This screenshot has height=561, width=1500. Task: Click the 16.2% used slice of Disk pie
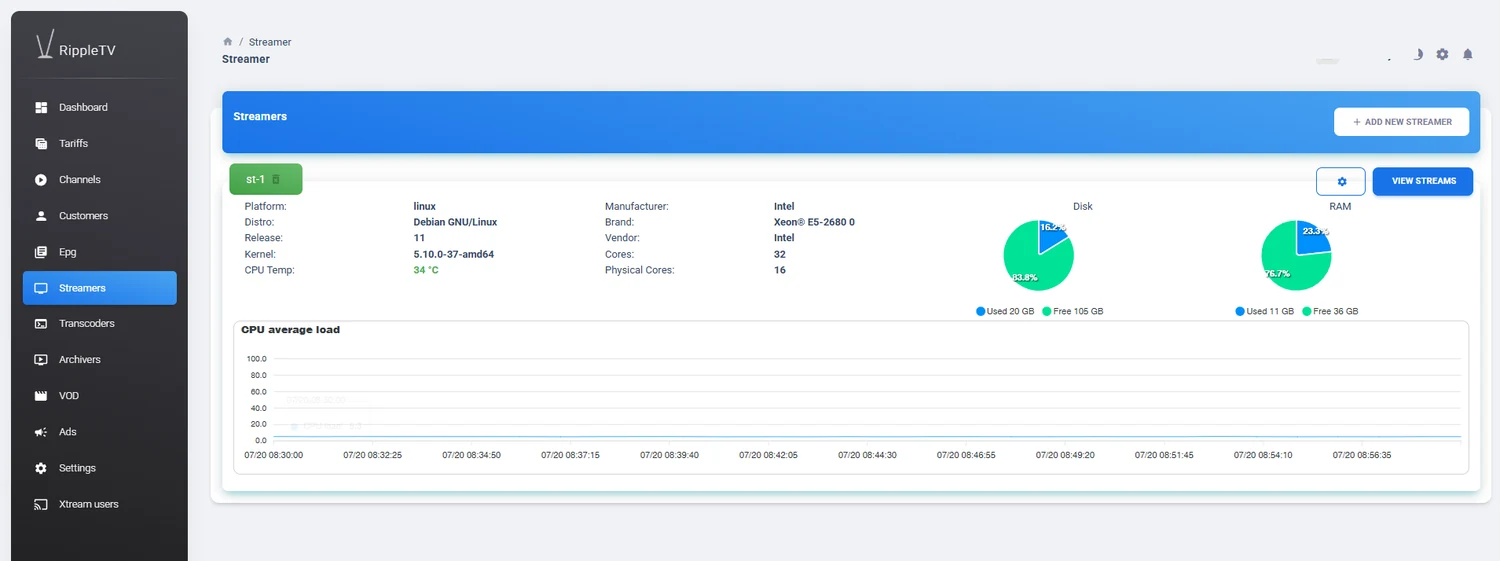[x=1050, y=235]
